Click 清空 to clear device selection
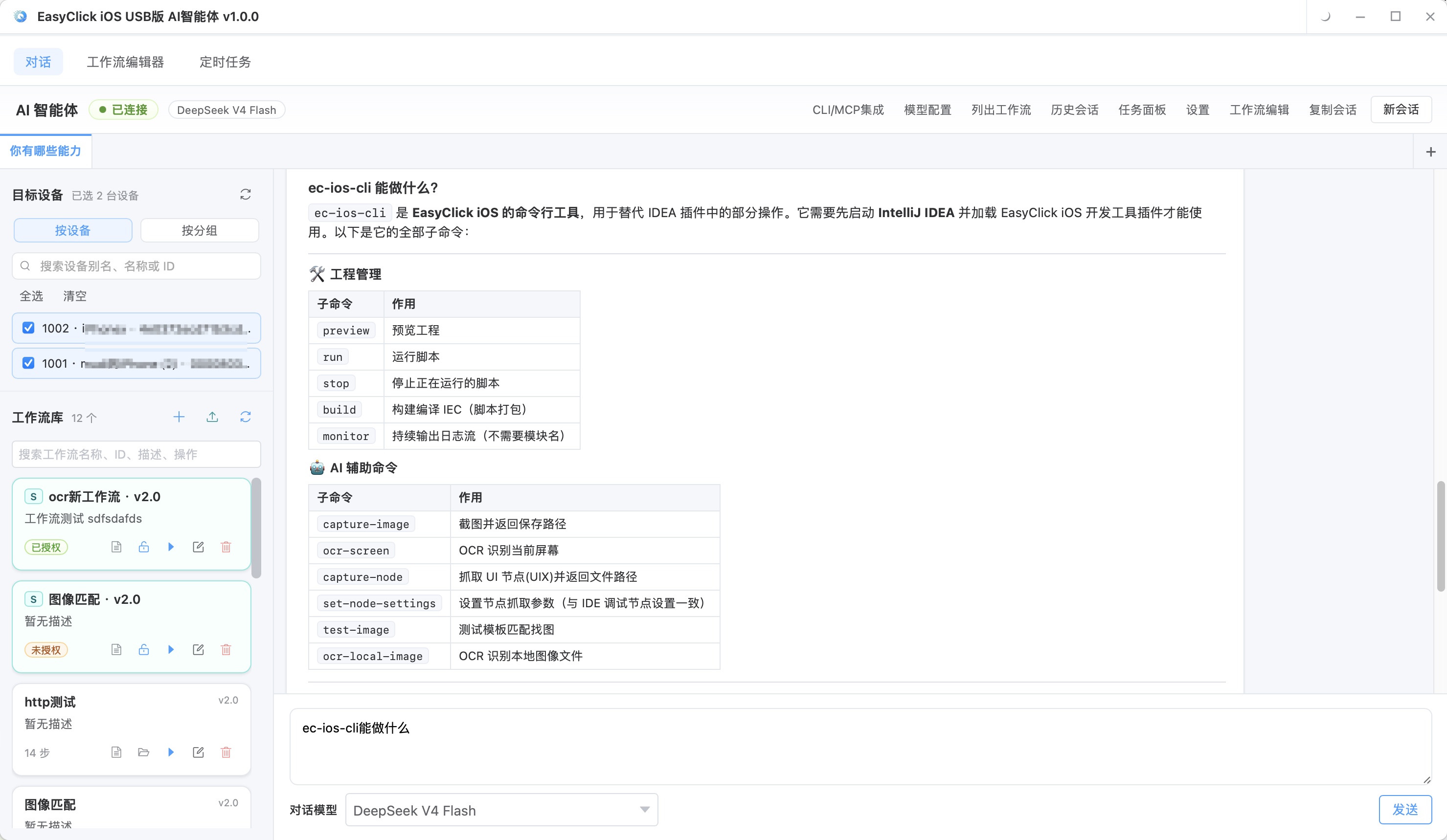Screen dimensions: 1447x840 [75, 296]
